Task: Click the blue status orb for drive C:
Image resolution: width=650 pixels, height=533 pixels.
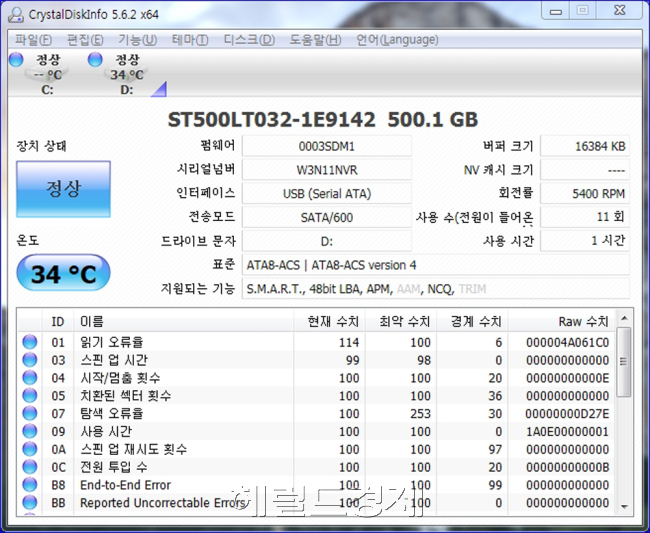Action: (16, 59)
